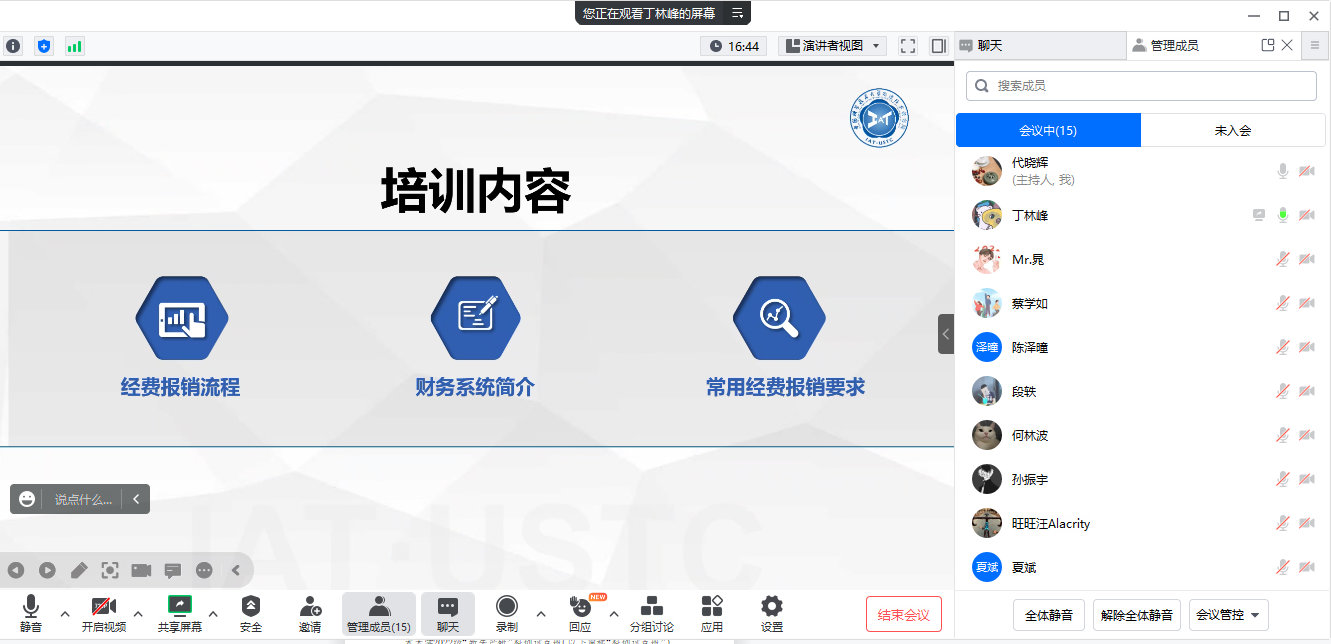The image size is (1331, 644).
Task: Click the red 结束会议 button
Action: click(x=903, y=615)
